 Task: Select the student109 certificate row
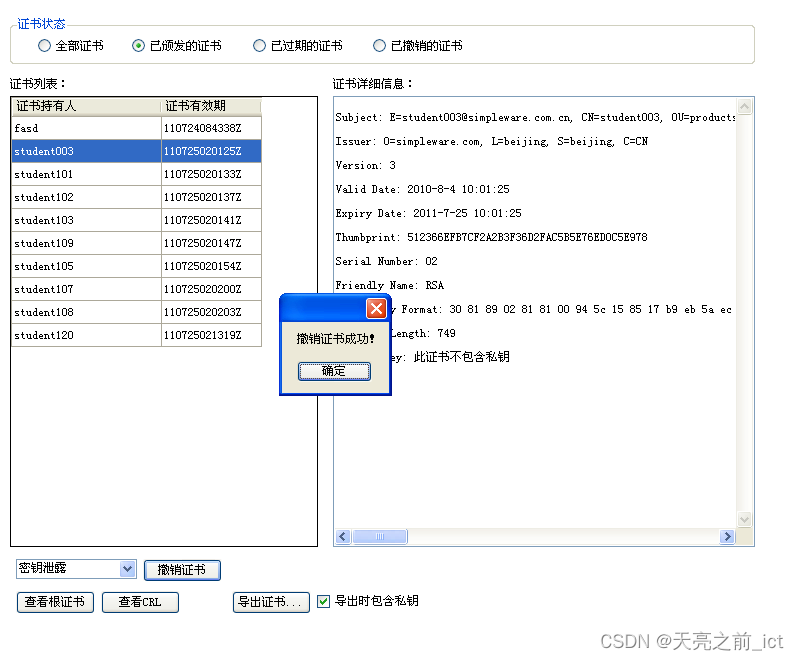[x=137, y=243]
